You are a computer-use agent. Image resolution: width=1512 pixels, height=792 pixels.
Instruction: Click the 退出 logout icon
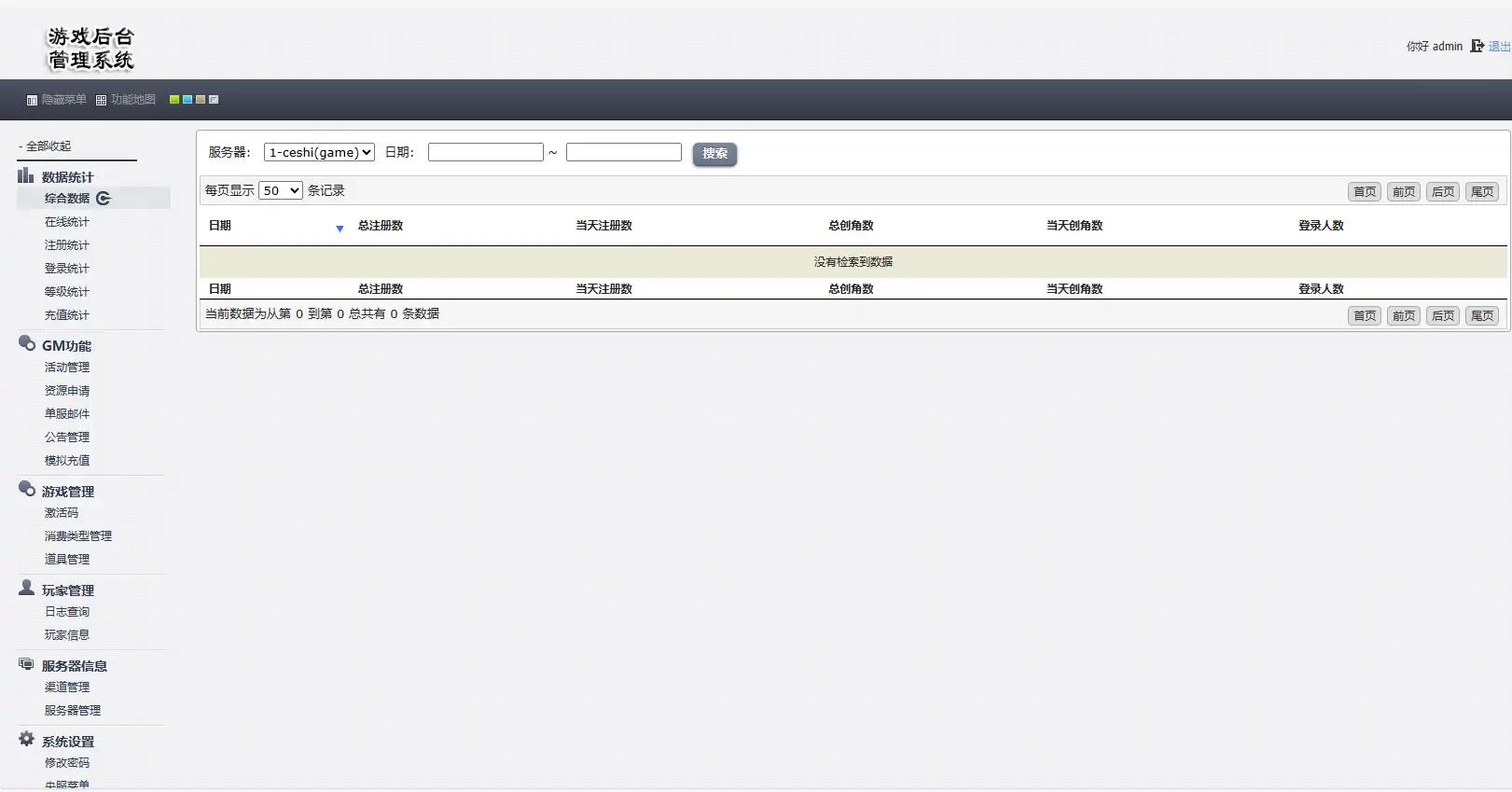point(1477,46)
